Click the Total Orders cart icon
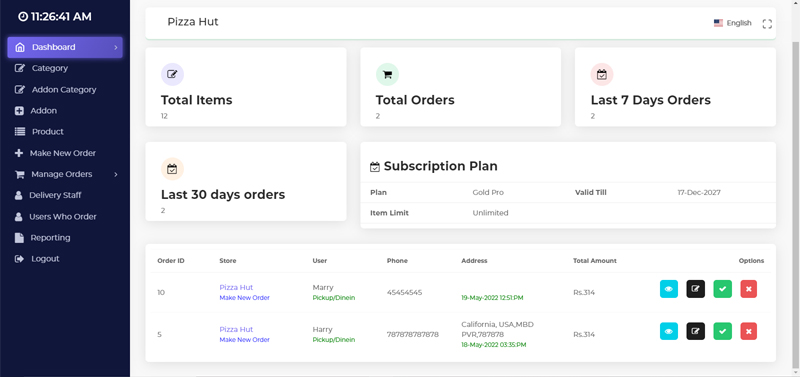The width and height of the screenshot is (800, 377). point(387,74)
